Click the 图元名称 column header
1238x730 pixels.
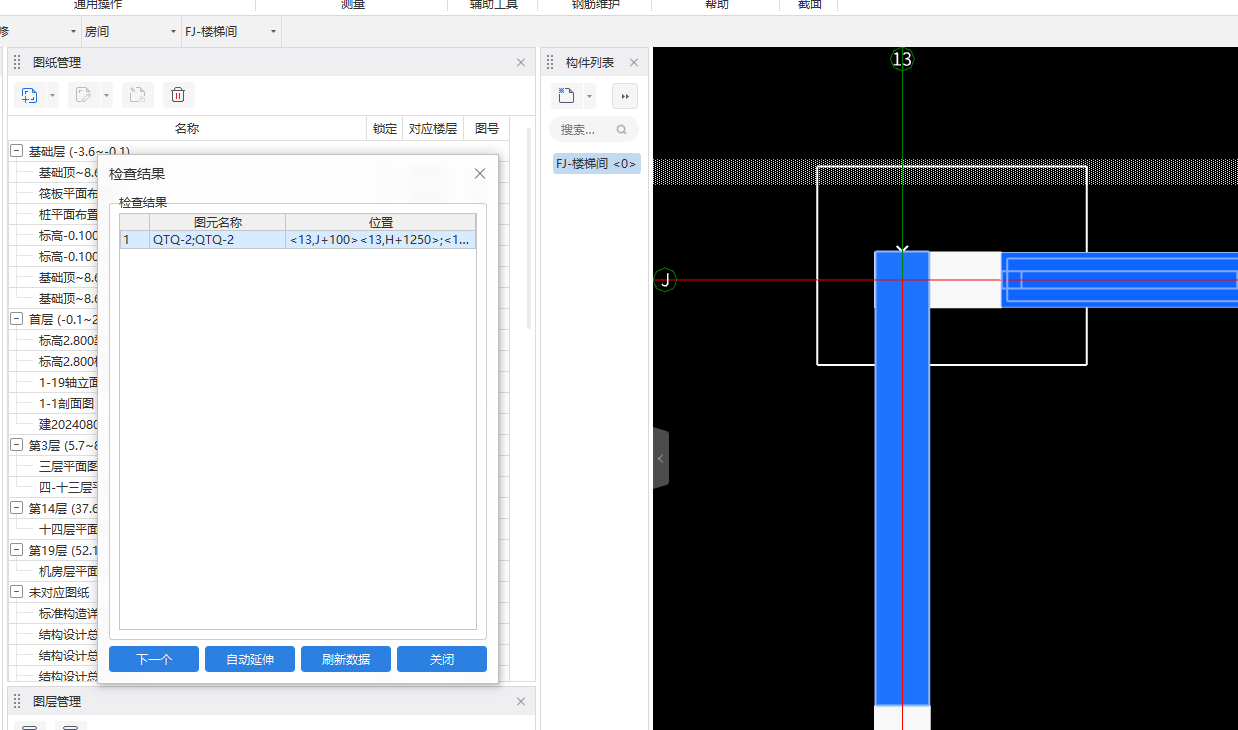[217, 222]
